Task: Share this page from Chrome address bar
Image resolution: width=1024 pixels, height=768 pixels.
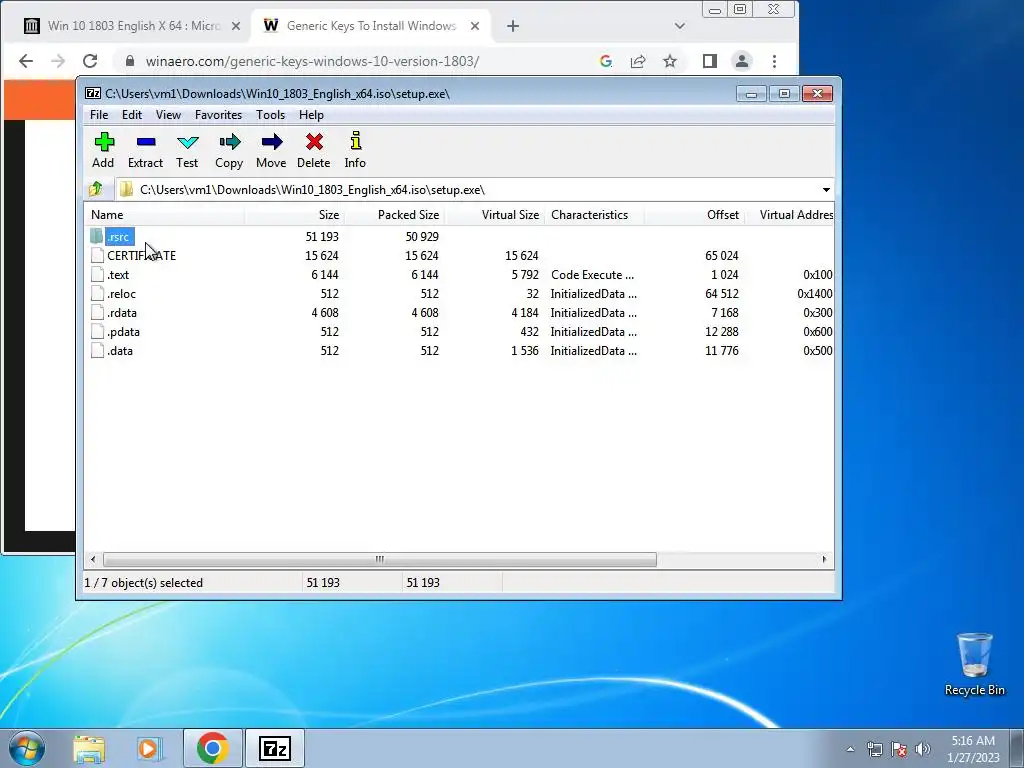Action: [638, 61]
